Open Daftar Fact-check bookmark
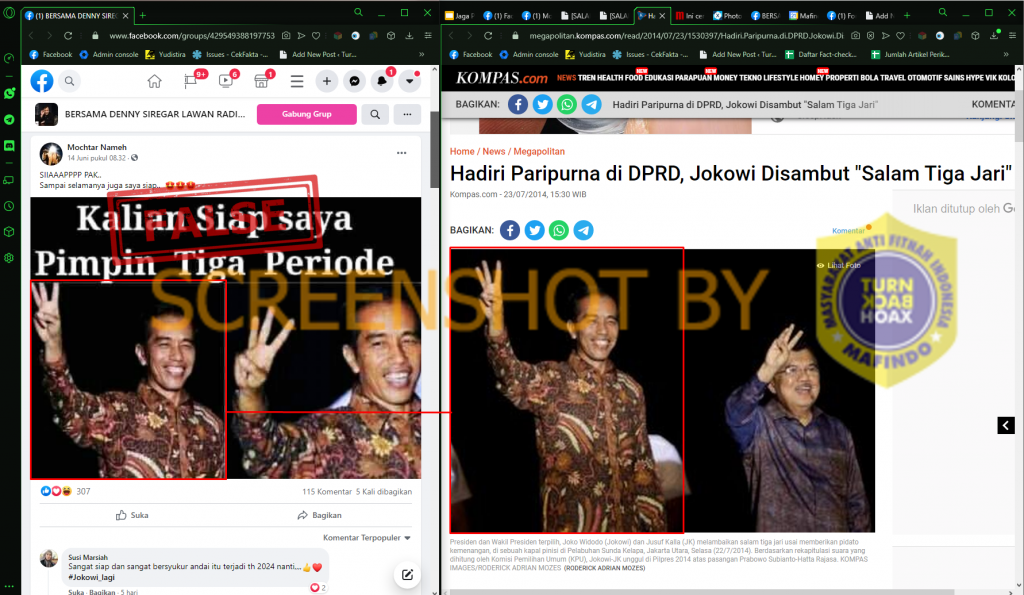 tap(820, 55)
